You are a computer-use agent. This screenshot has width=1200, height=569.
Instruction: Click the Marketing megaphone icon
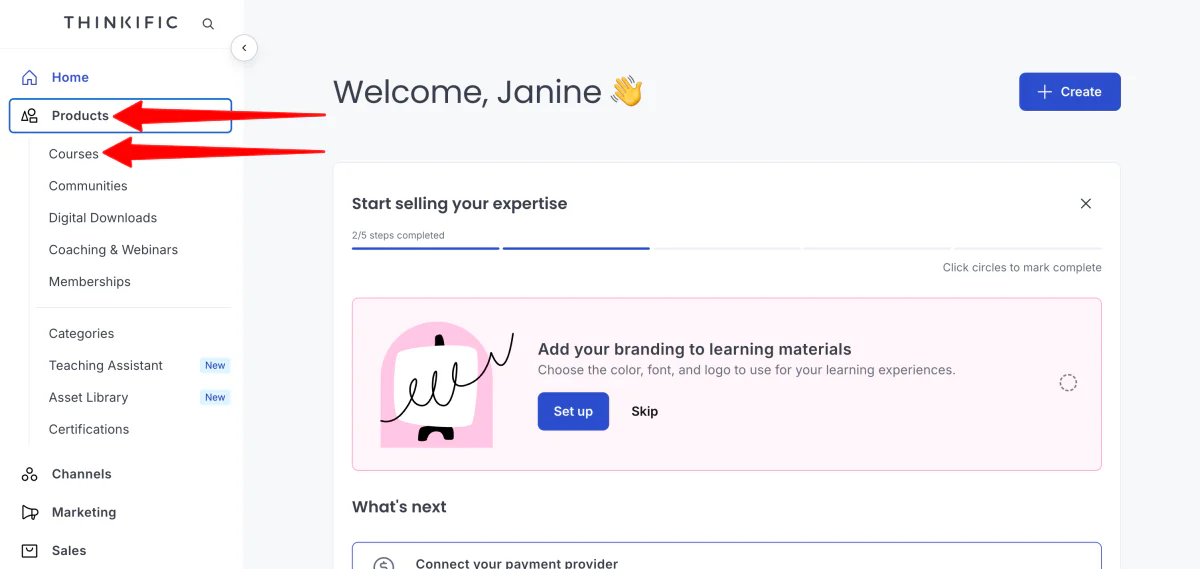pyautogui.click(x=30, y=512)
